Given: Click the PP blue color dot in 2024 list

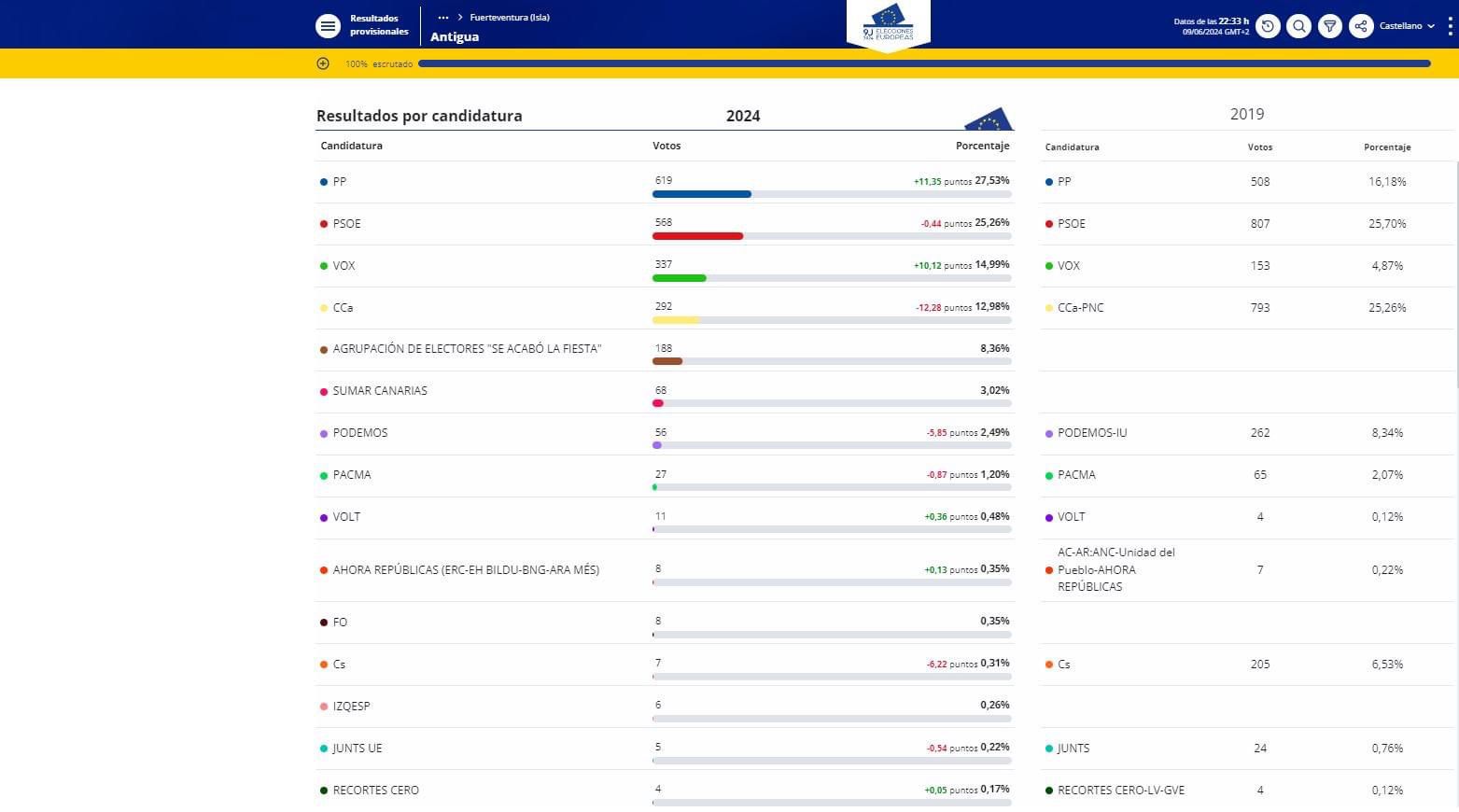Looking at the screenshot, I should (x=324, y=182).
